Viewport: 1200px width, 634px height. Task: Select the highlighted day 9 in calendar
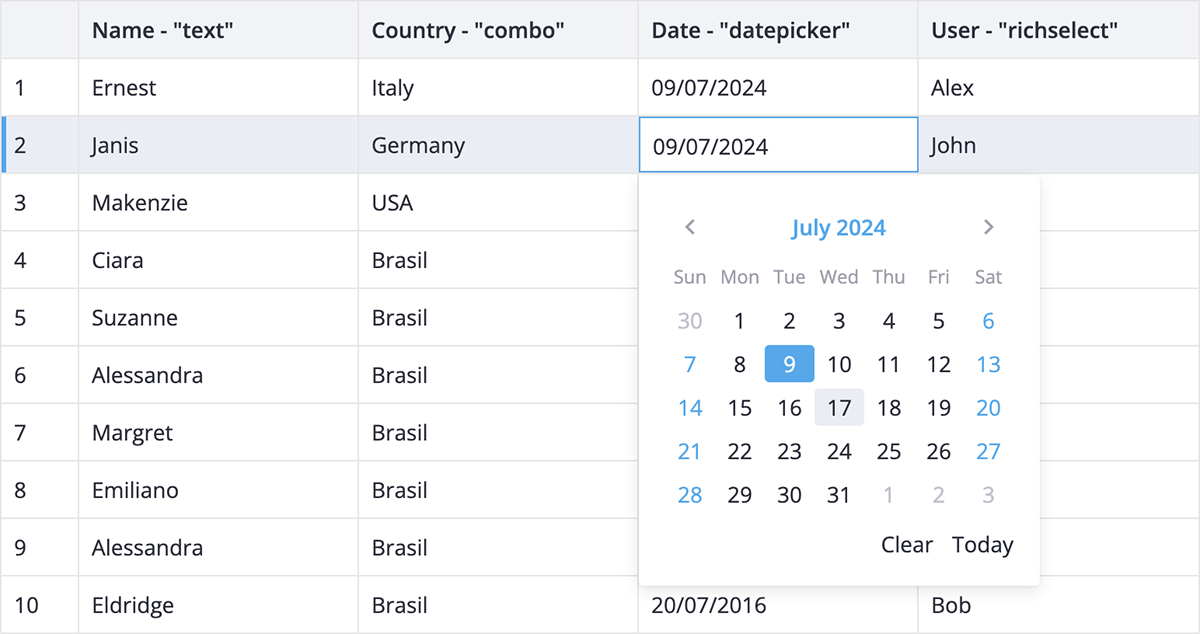tap(789, 364)
